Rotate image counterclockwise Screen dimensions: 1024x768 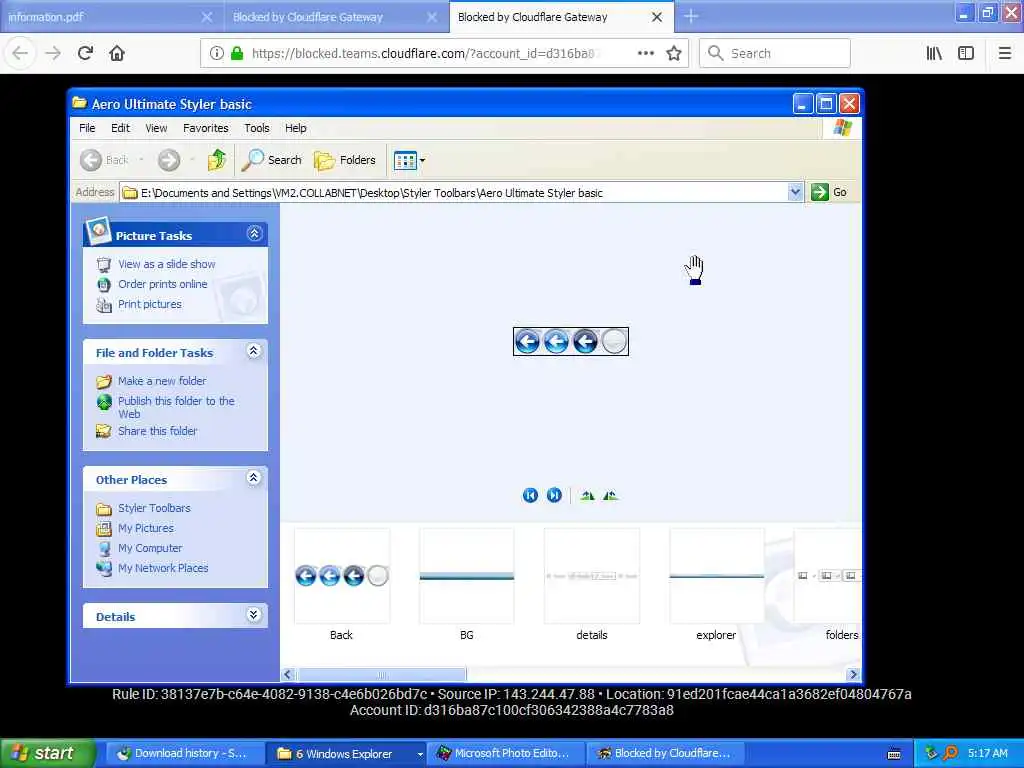tap(611, 496)
